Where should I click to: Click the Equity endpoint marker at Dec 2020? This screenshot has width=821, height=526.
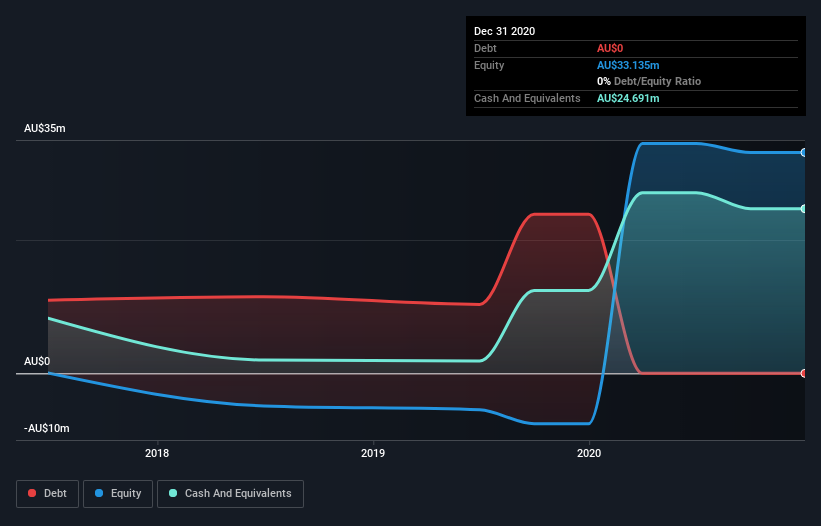pos(804,153)
